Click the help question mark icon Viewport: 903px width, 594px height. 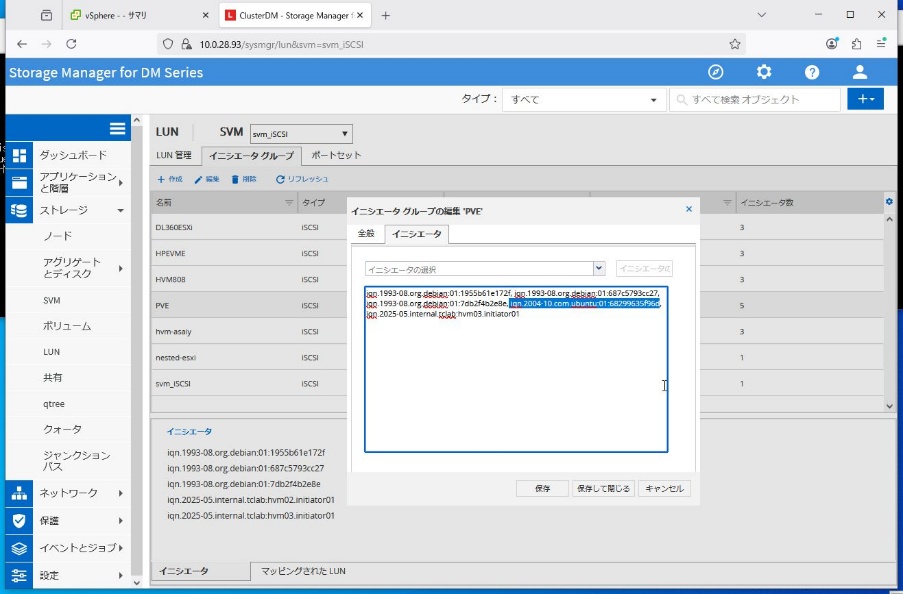[812, 72]
